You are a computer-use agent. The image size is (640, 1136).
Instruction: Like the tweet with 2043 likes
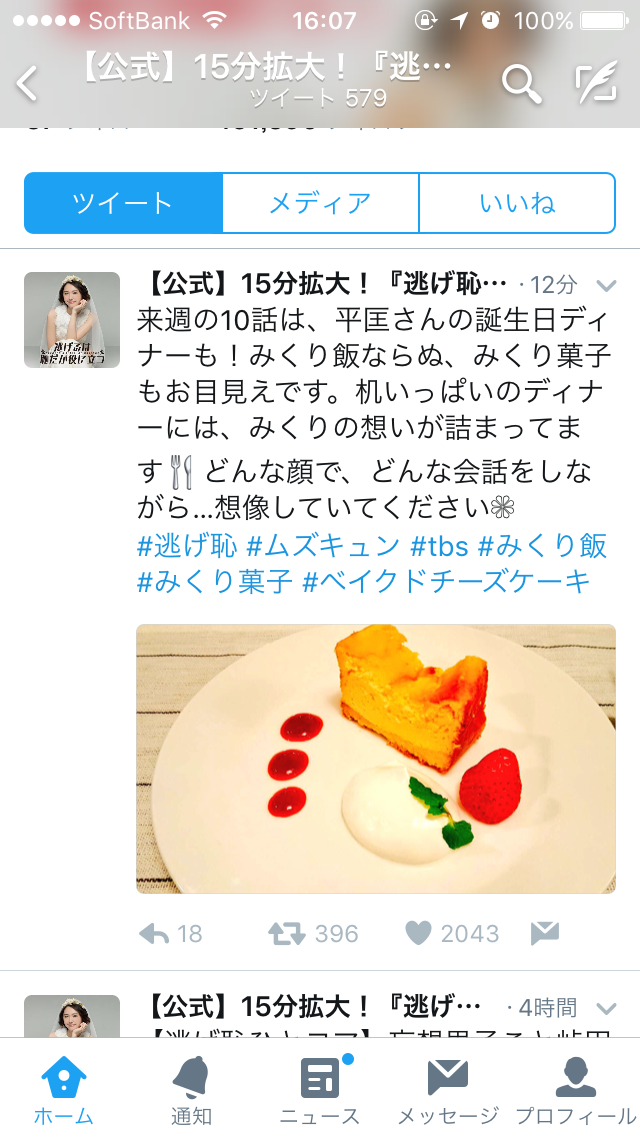[x=452, y=934]
